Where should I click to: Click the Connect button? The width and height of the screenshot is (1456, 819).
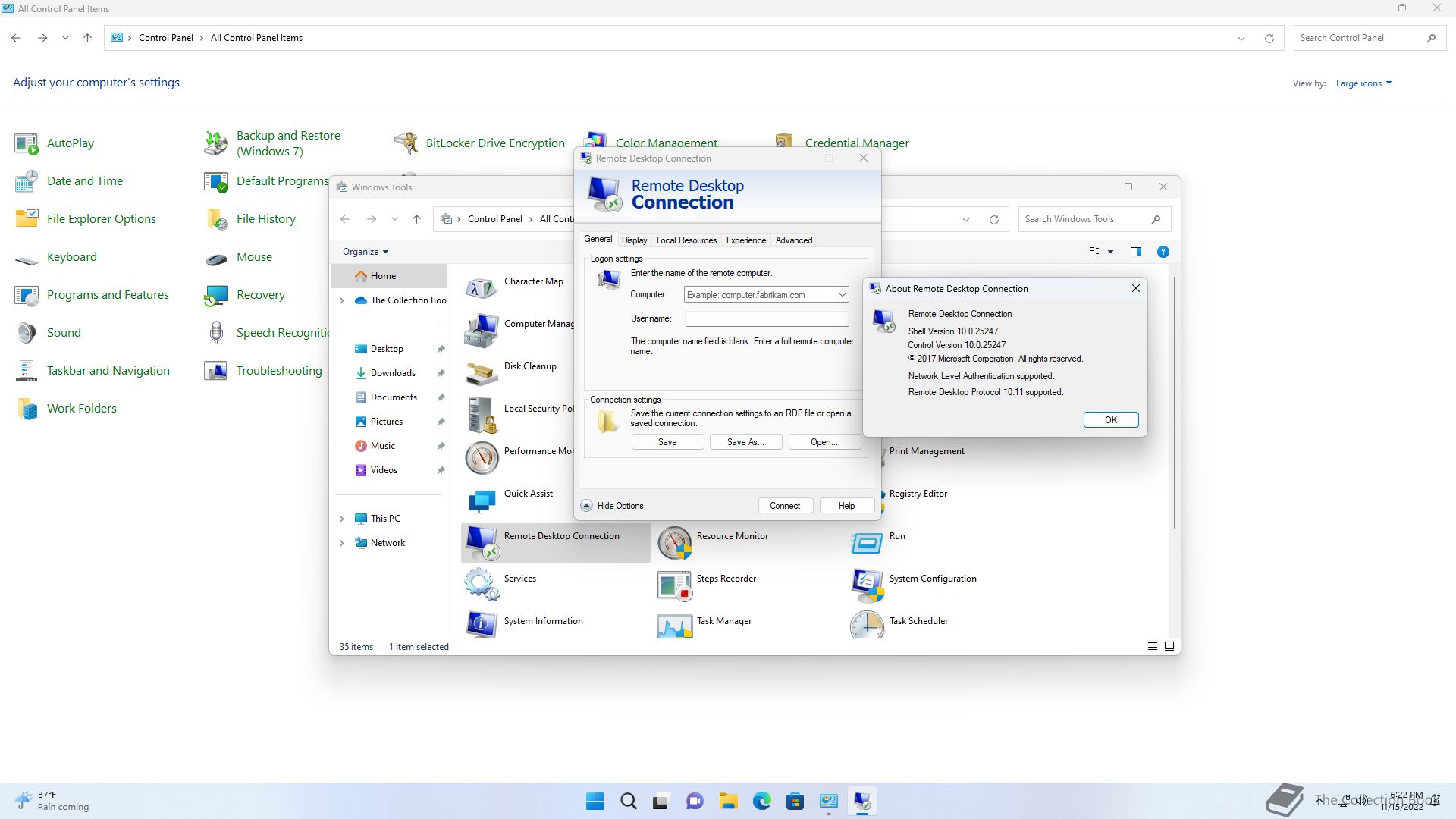(x=785, y=506)
